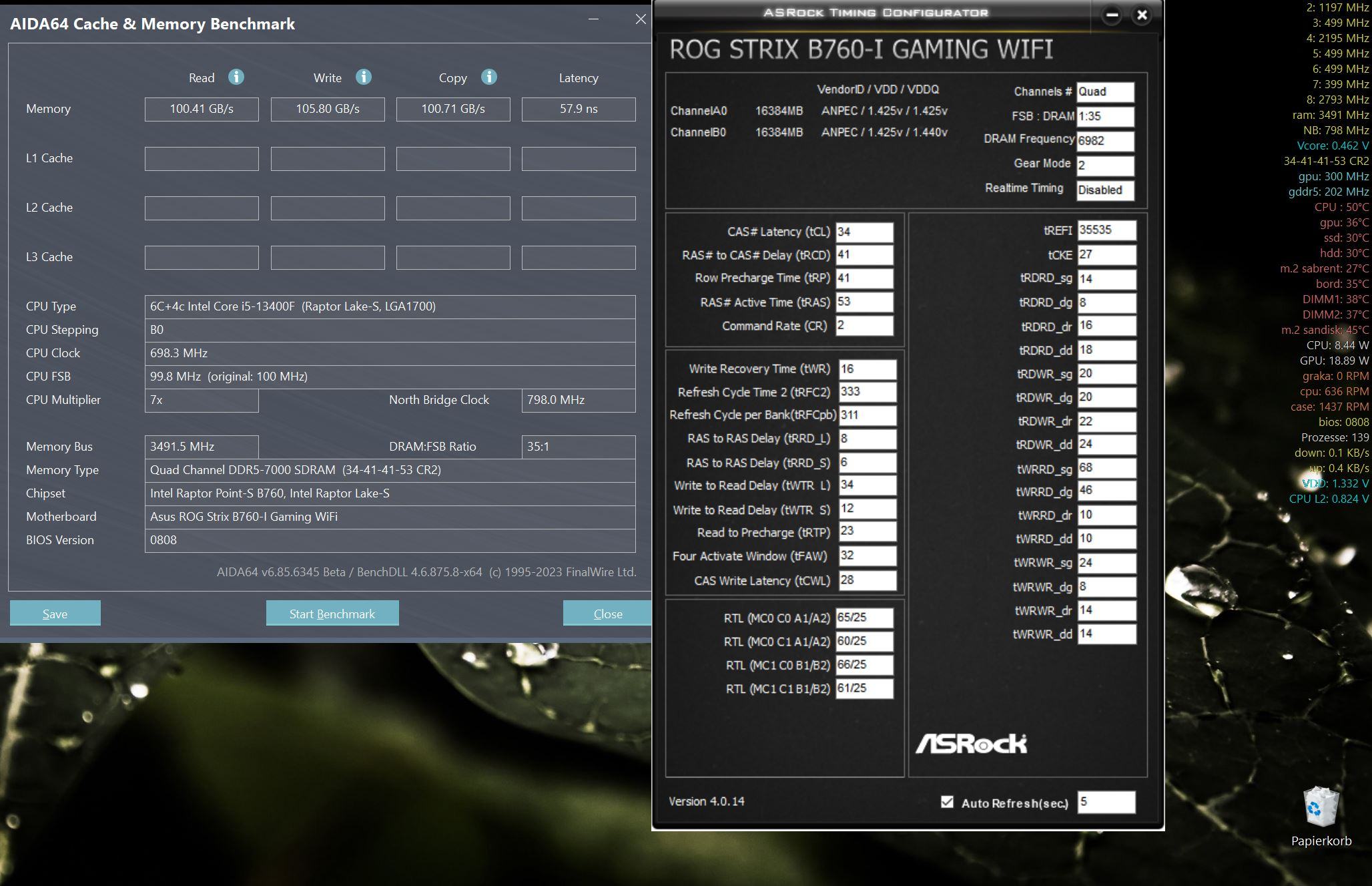Click the tRFCpb field showing 311
The image size is (1372, 886).
pos(868,415)
